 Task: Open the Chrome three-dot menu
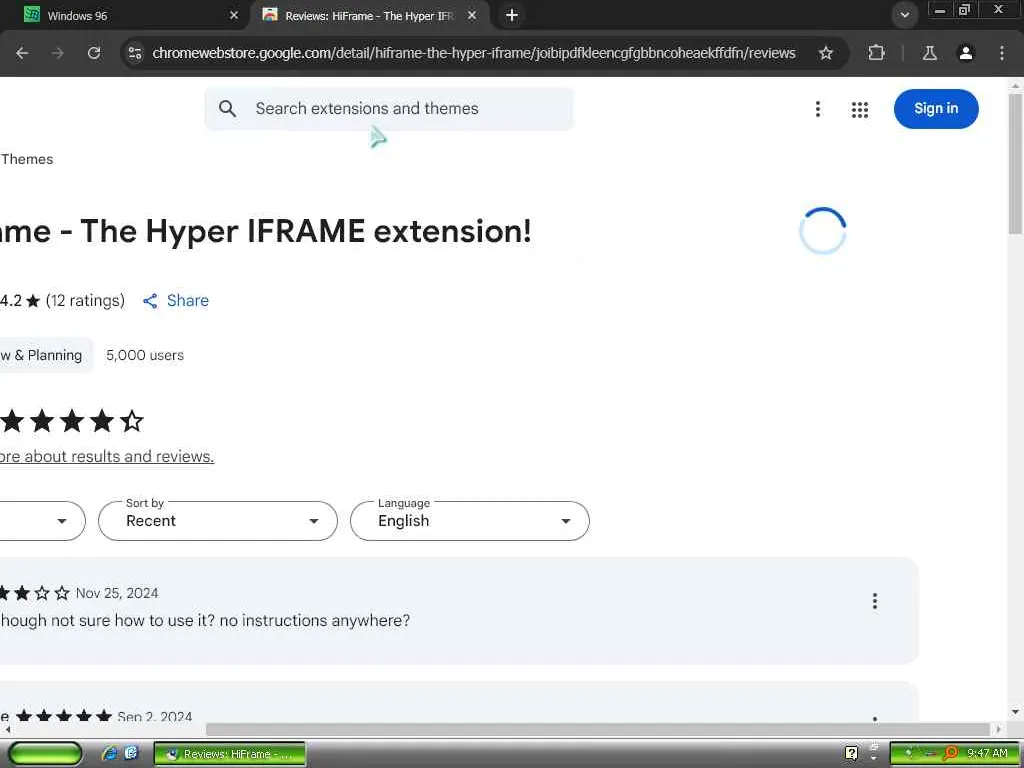1002,53
